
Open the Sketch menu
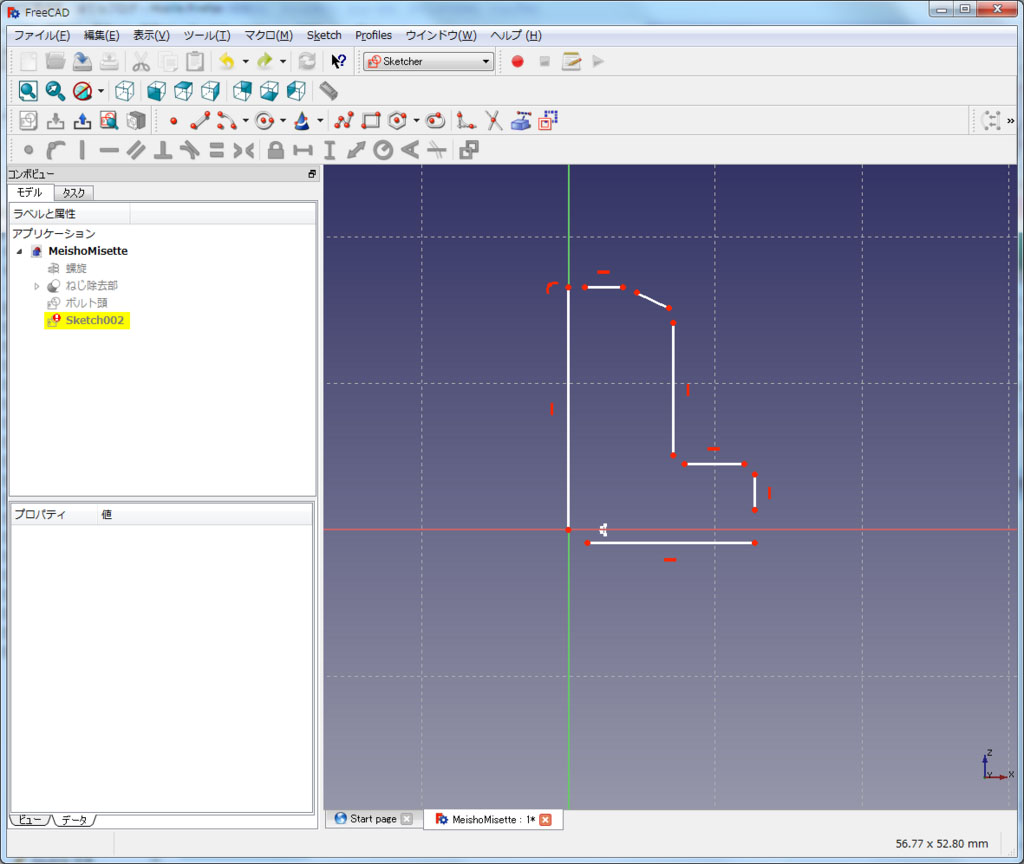click(324, 35)
